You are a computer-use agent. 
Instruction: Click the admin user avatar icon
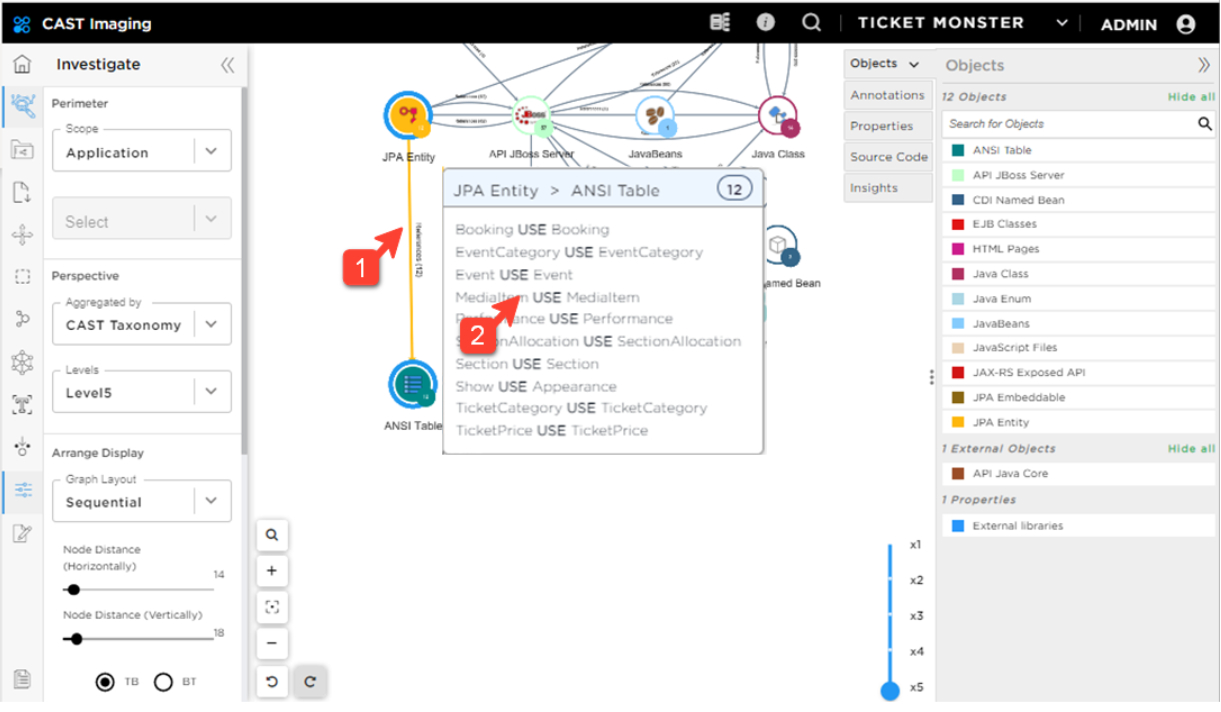click(x=1186, y=24)
